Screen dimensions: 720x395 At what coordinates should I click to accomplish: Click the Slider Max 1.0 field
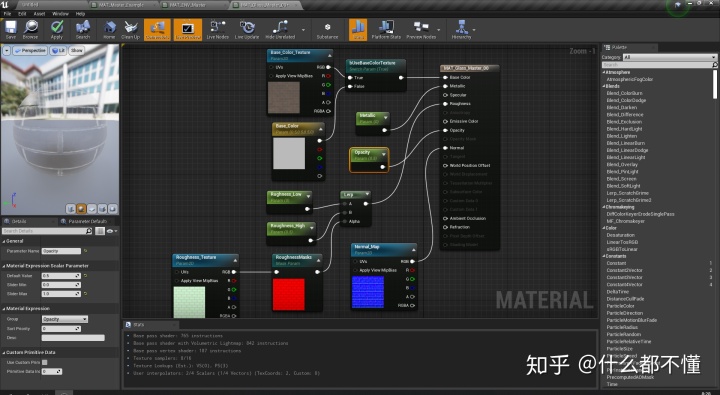point(61,293)
